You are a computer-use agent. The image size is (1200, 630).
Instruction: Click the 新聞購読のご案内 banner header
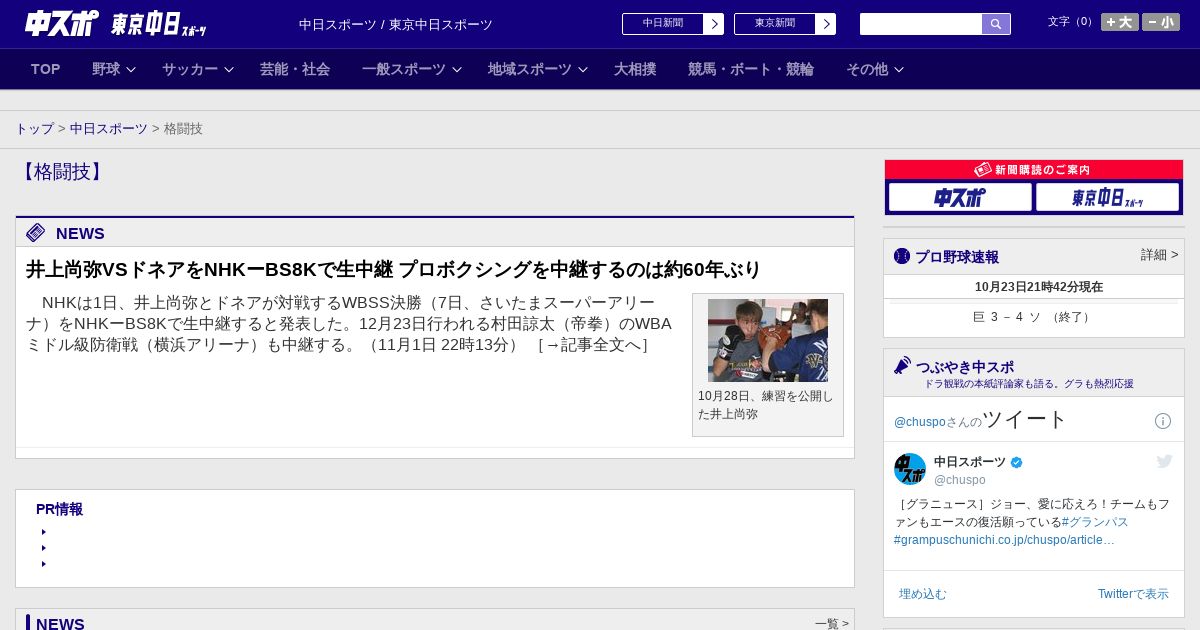[1034, 170]
